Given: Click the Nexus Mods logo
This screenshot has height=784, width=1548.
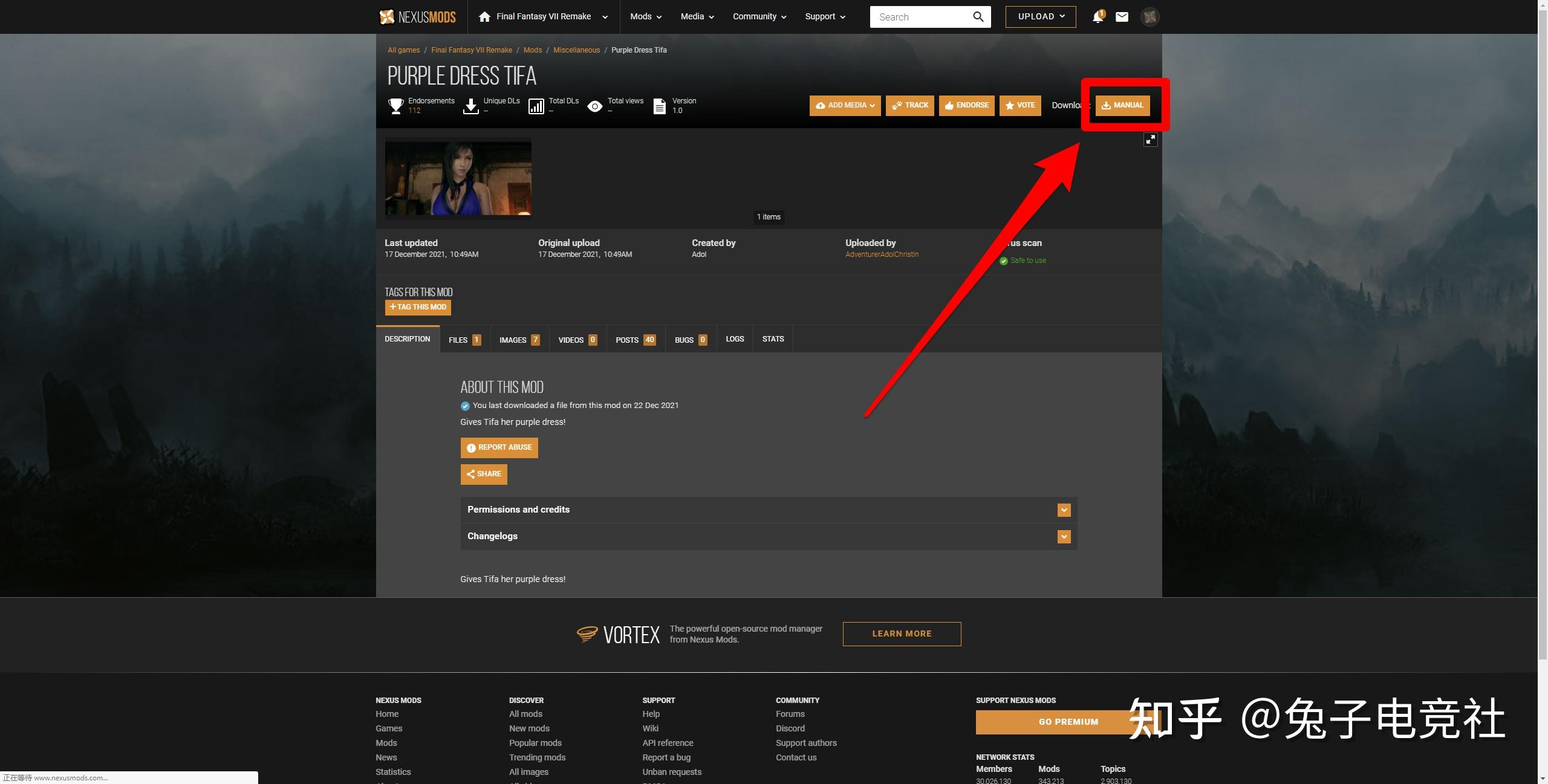Looking at the screenshot, I should point(417,17).
